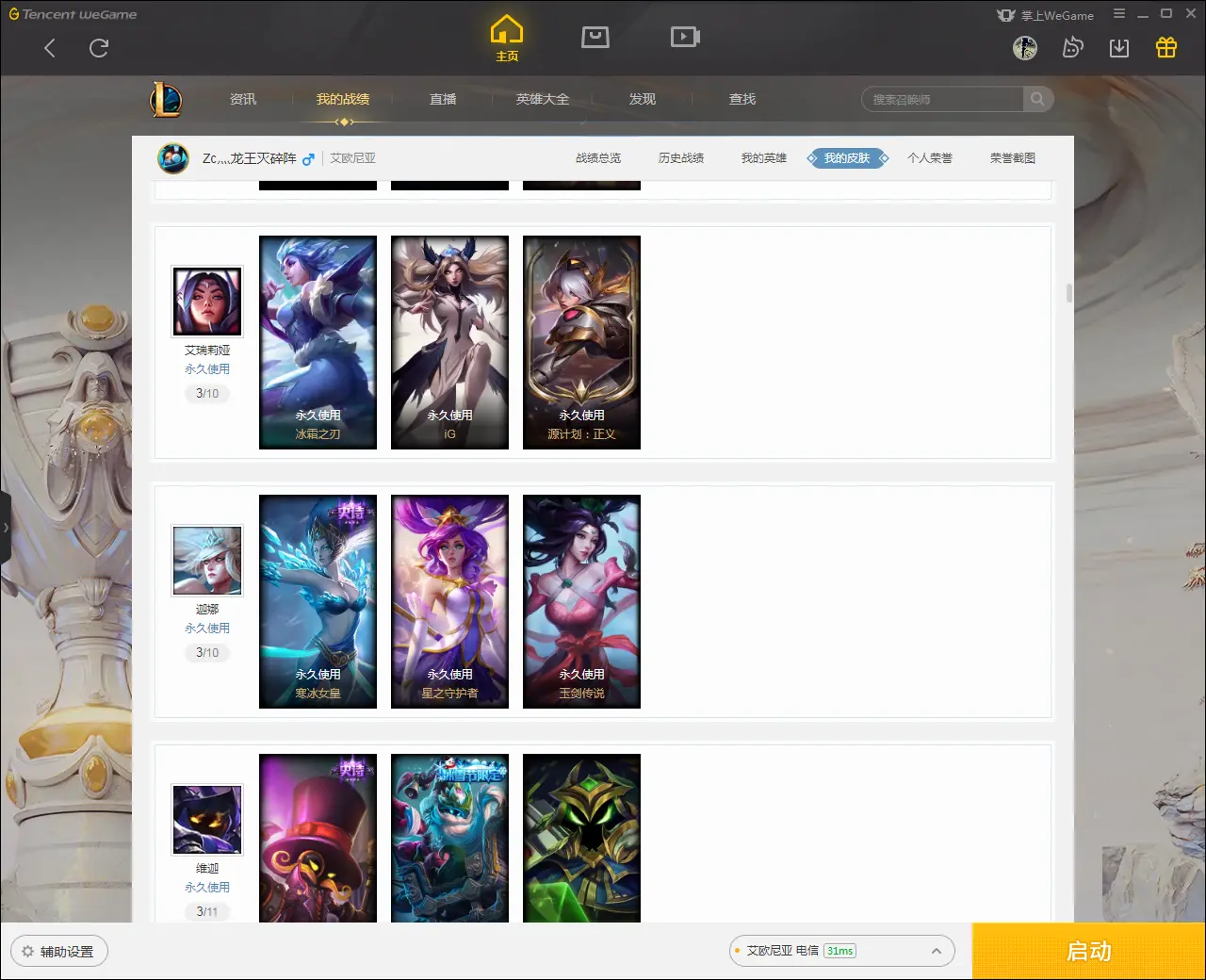Open the 寒冰女皇 skin card
The height and width of the screenshot is (980, 1206).
point(318,601)
